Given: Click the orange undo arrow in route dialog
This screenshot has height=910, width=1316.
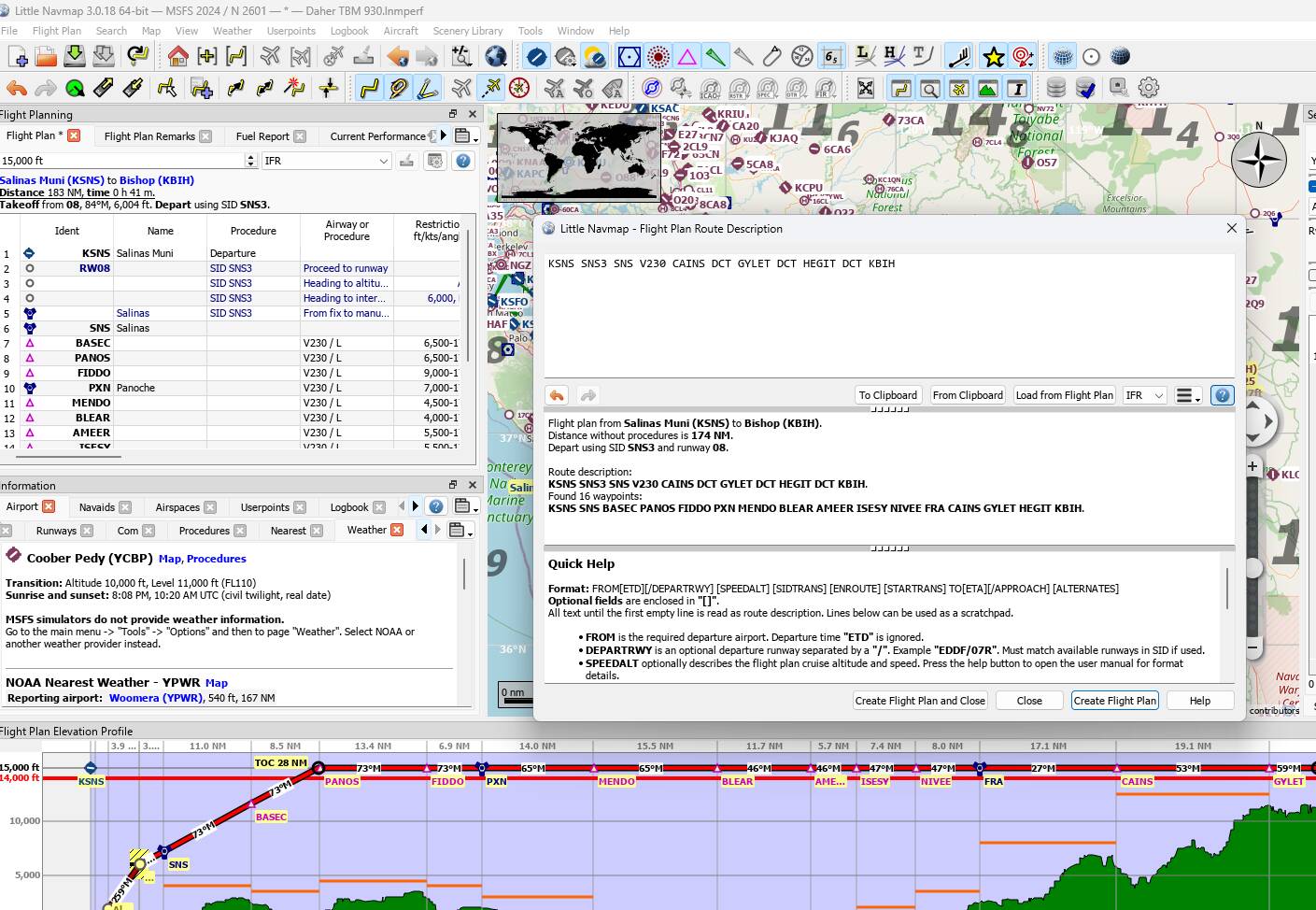Looking at the screenshot, I should coord(557,395).
